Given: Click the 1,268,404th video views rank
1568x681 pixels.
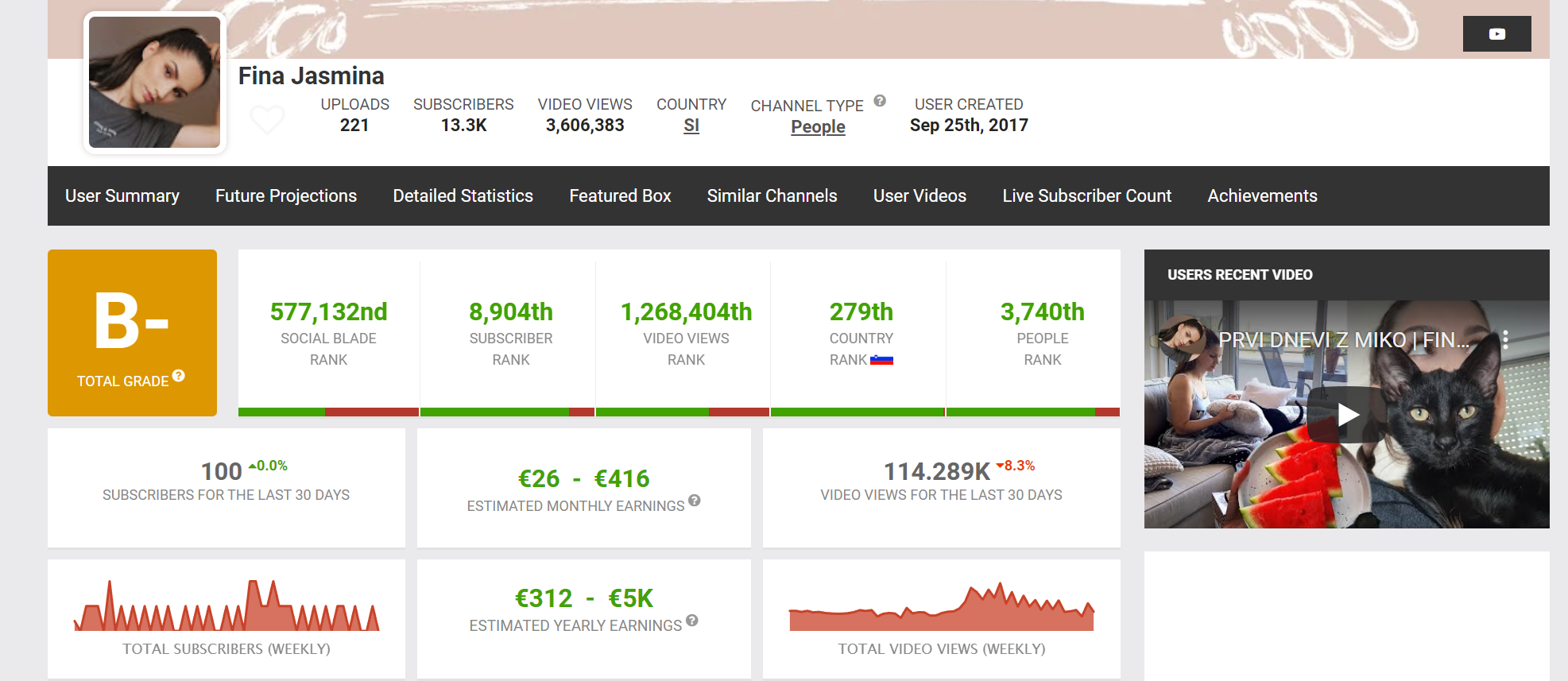Looking at the screenshot, I should (687, 311).
